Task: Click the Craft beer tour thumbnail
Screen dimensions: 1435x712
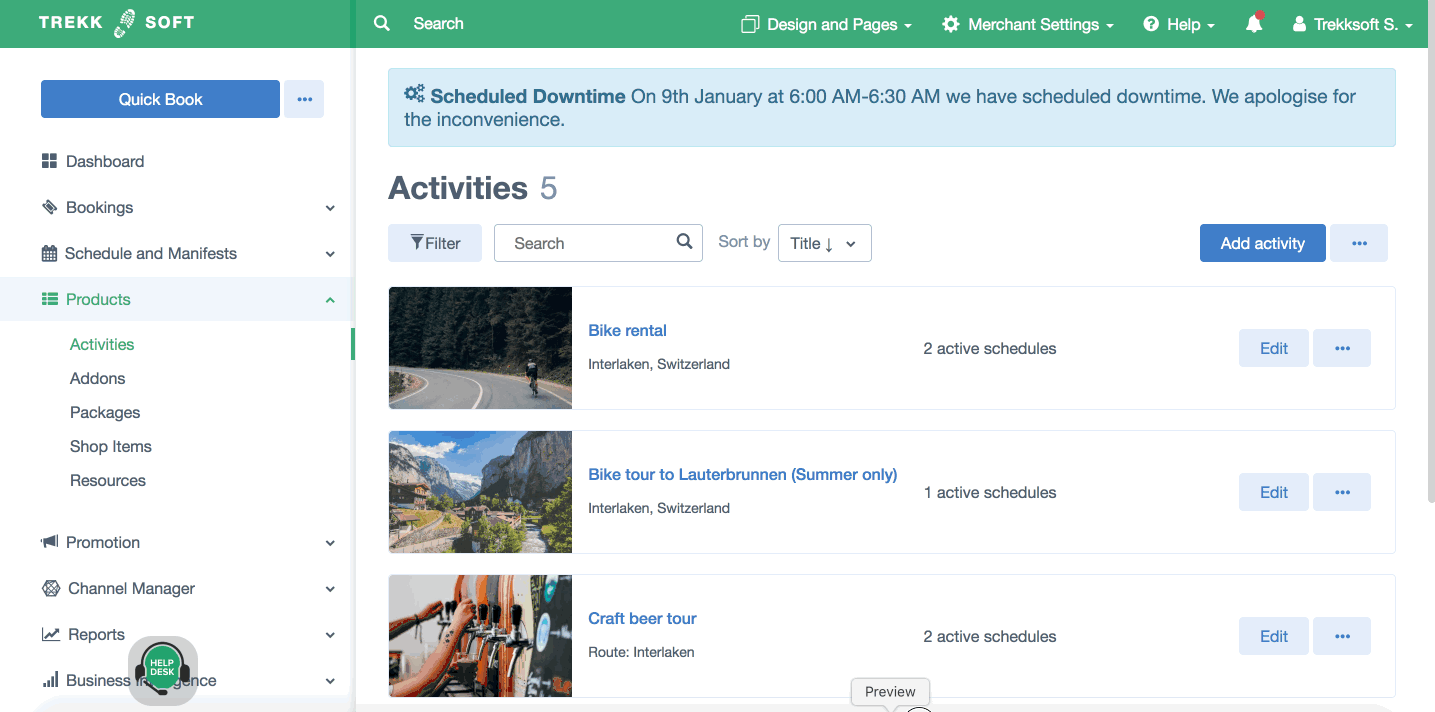Action: pyautogui.click(x=480, y=636)
